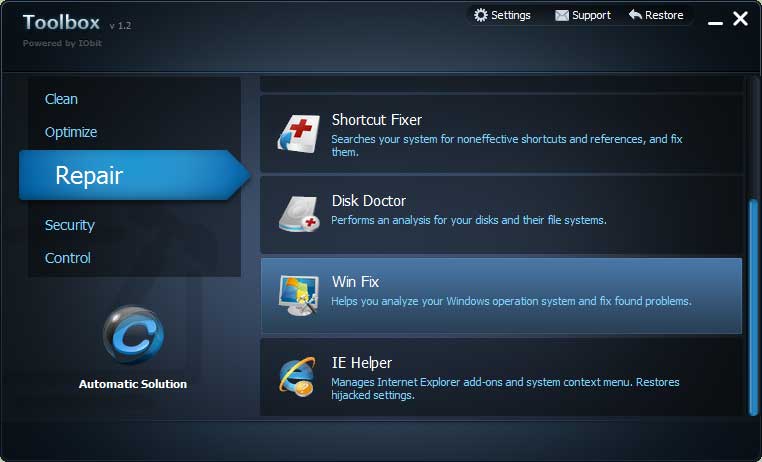Screen dimensions: 762x462
Task: Click the Restore text label
Action: point(664,16)
